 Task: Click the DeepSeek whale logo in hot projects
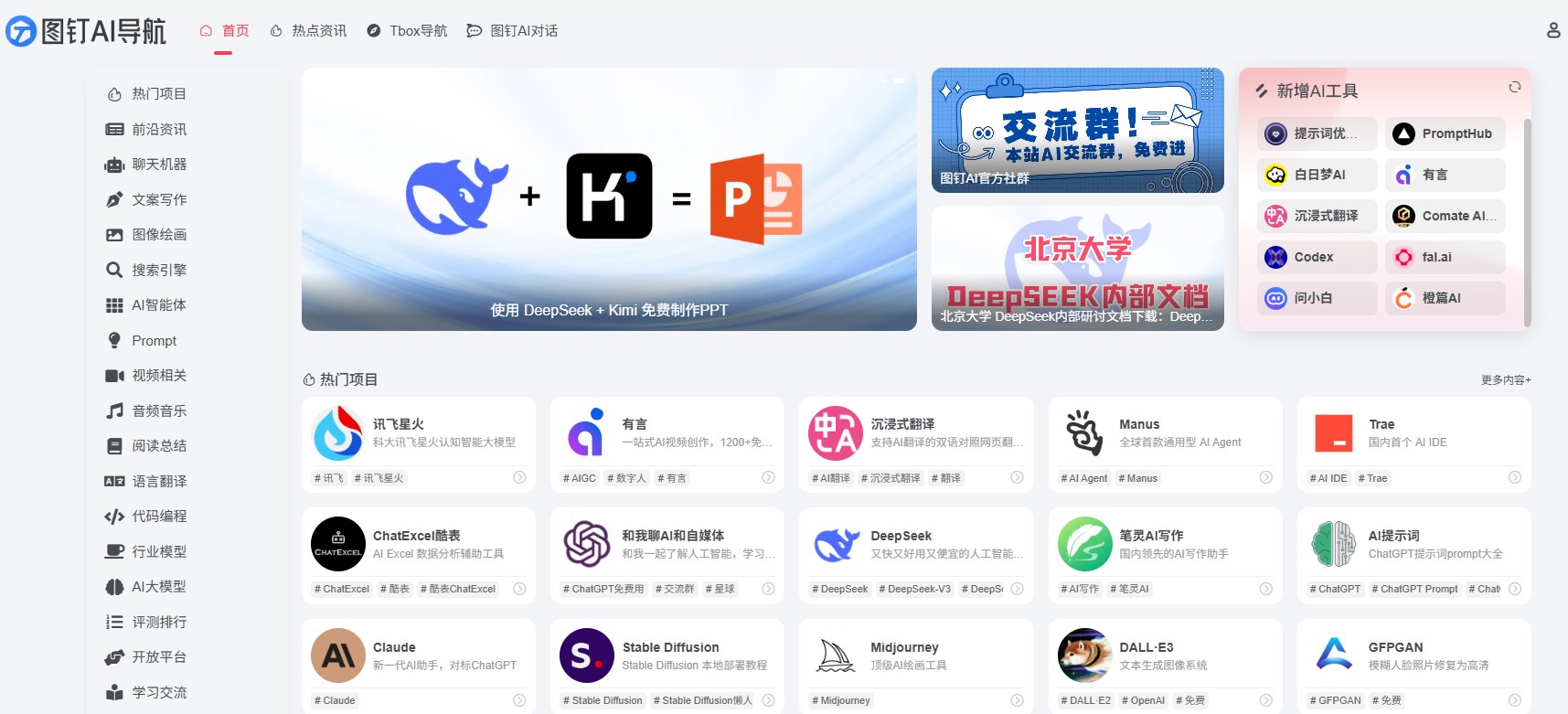[x=836, y=544]
